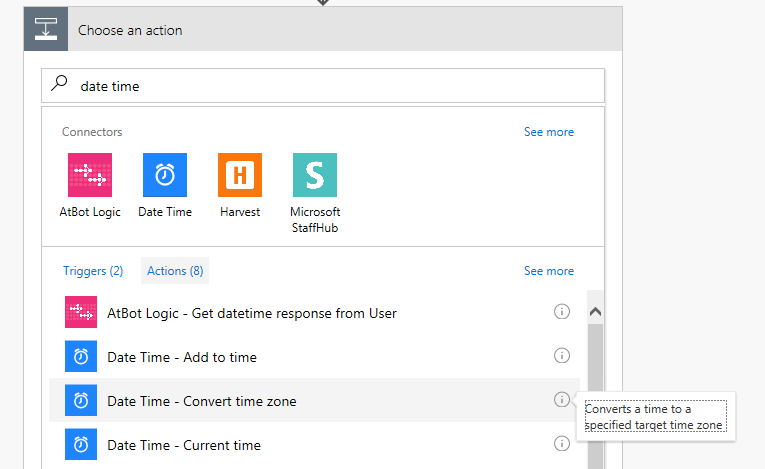Click the Choose an action header icon
Viewport: 765px width, 469px height.
(46, 29)
